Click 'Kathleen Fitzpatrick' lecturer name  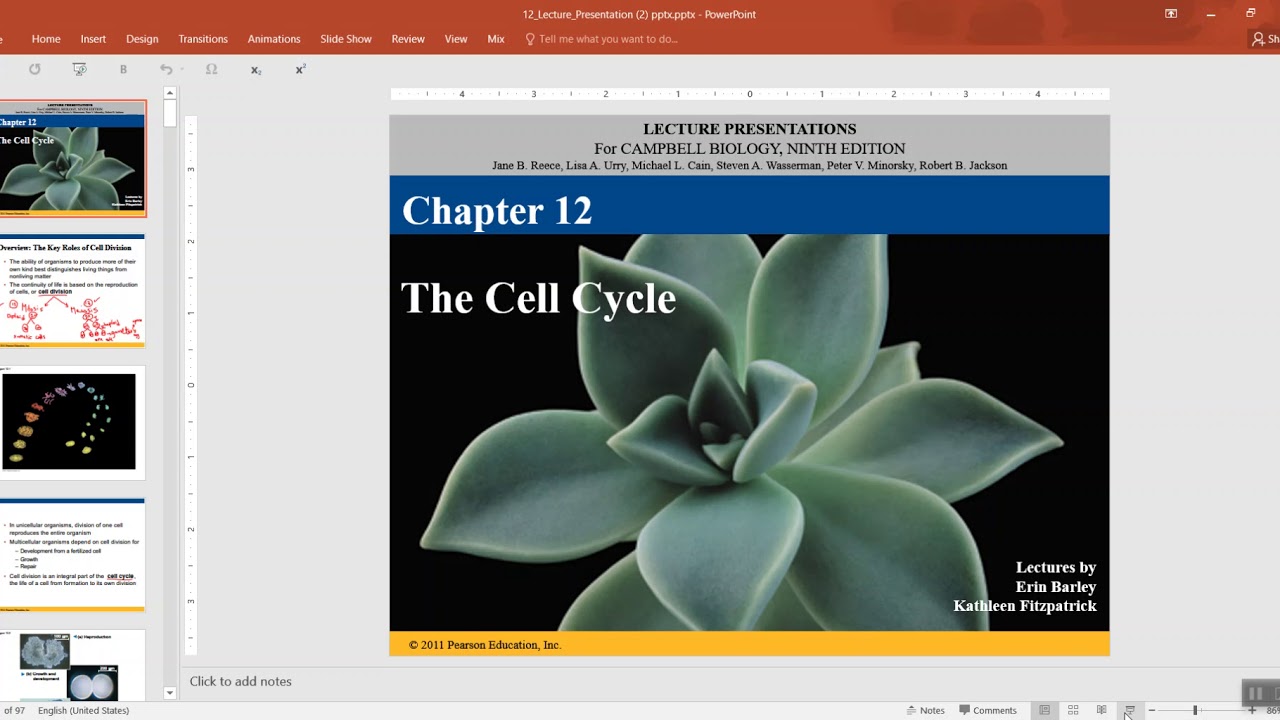[x=1025, y=606]
